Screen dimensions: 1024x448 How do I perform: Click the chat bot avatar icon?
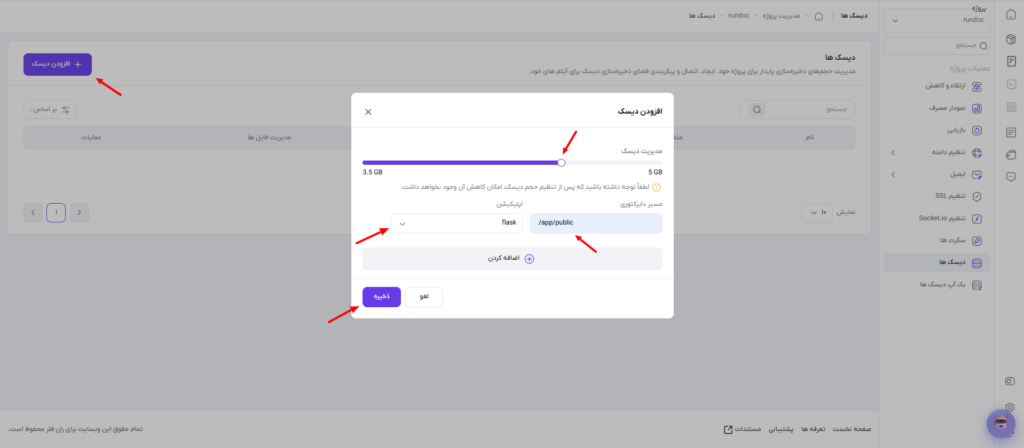1000,424
